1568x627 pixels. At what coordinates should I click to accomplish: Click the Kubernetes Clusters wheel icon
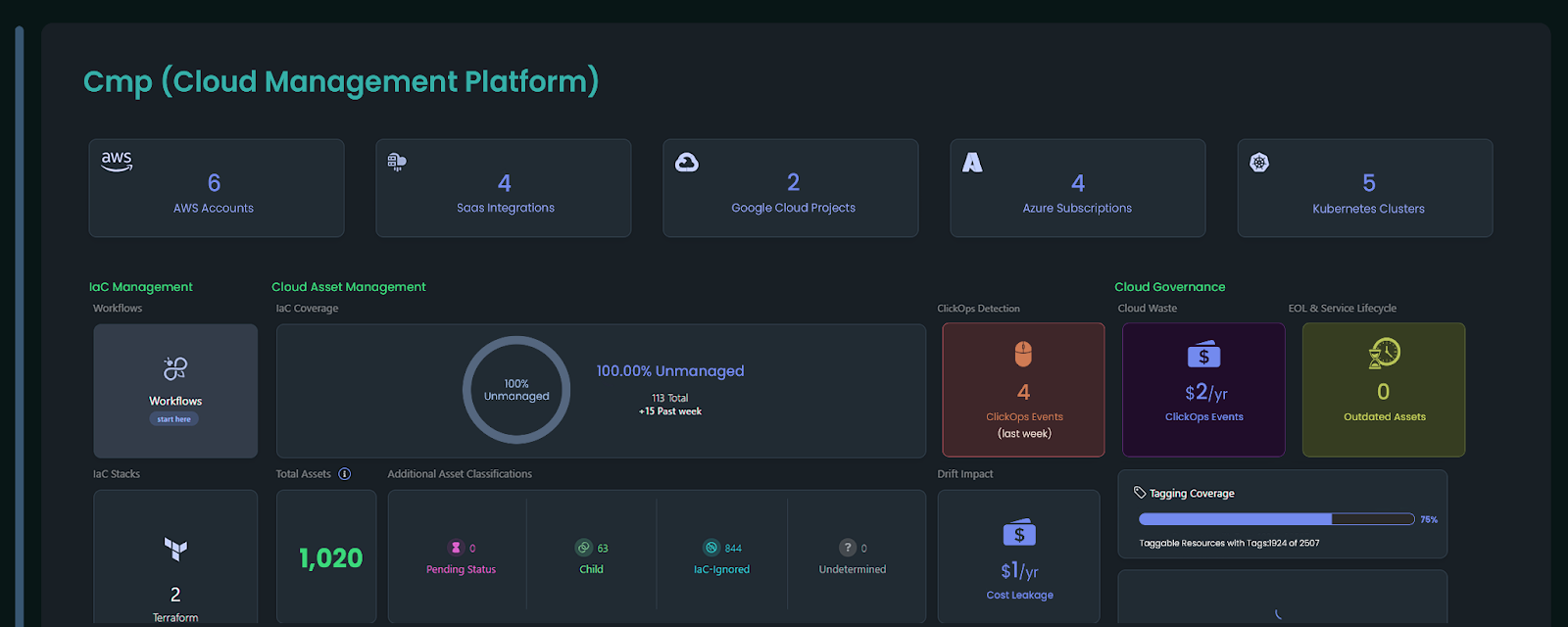[x=1259, y=163]
